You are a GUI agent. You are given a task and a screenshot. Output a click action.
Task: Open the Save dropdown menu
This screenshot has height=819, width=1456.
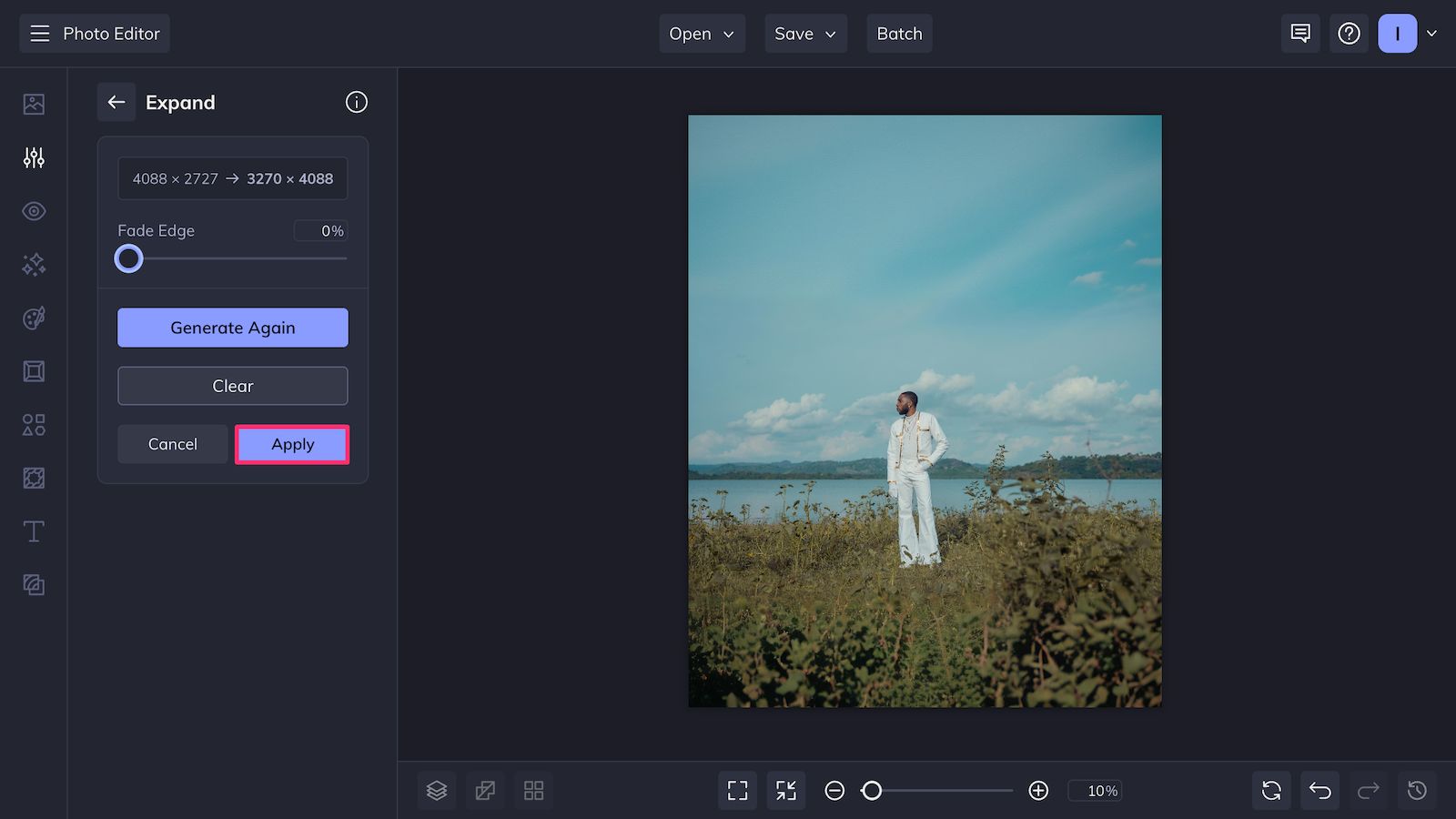coord(805,33)
